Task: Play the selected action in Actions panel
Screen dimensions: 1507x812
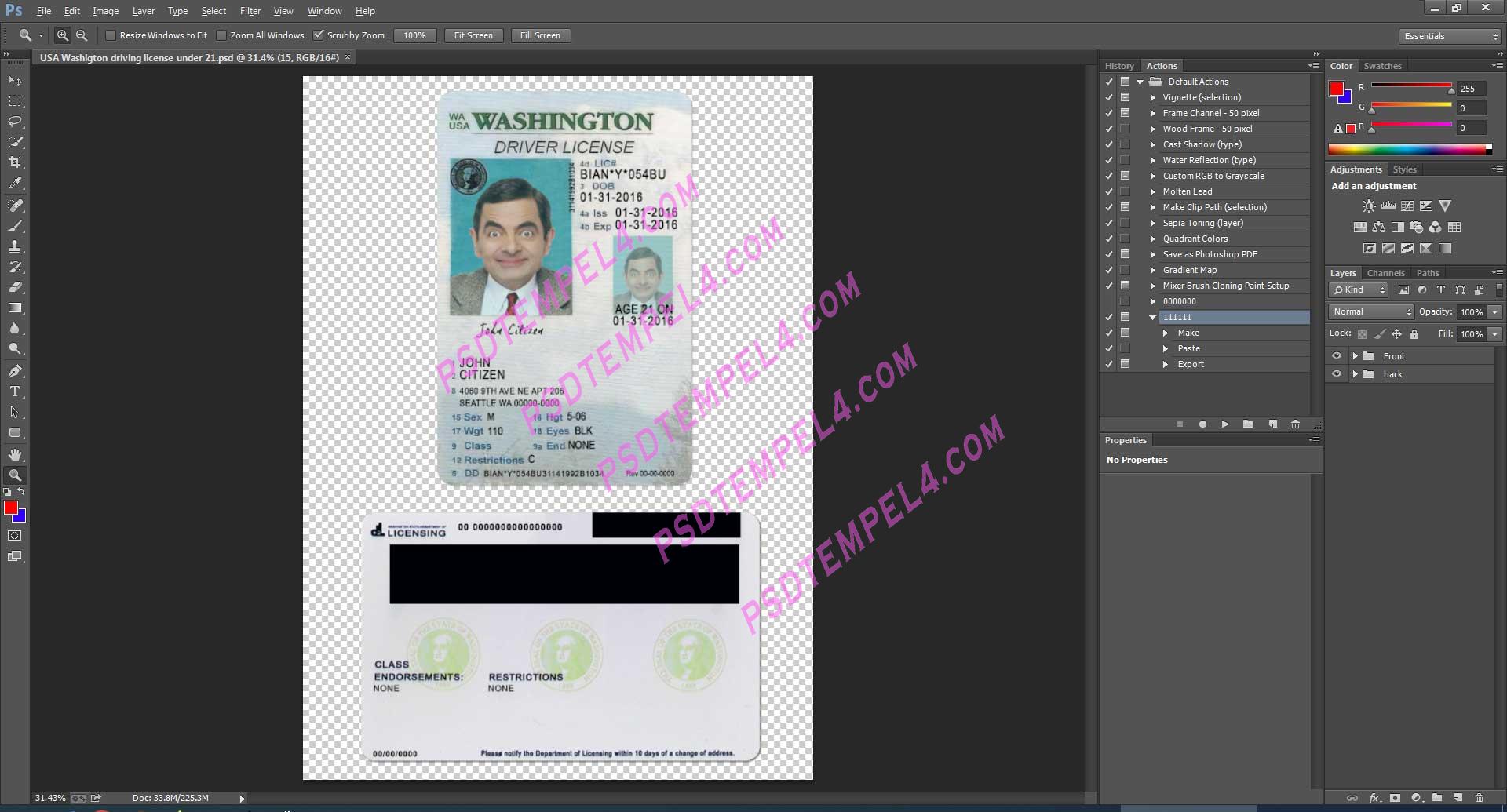Action: (1225, 424)
